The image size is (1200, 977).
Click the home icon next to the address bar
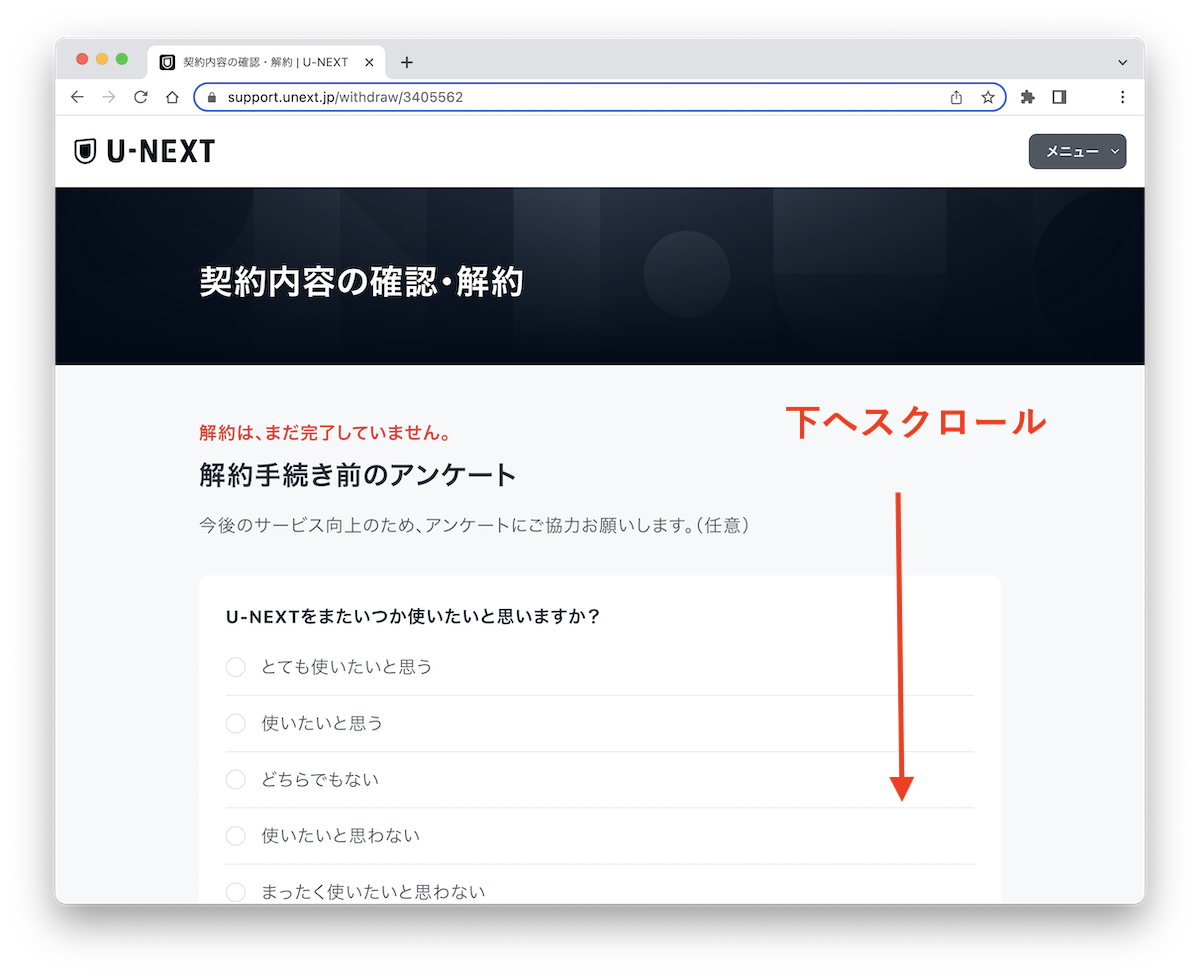click(x=172, y=97)
